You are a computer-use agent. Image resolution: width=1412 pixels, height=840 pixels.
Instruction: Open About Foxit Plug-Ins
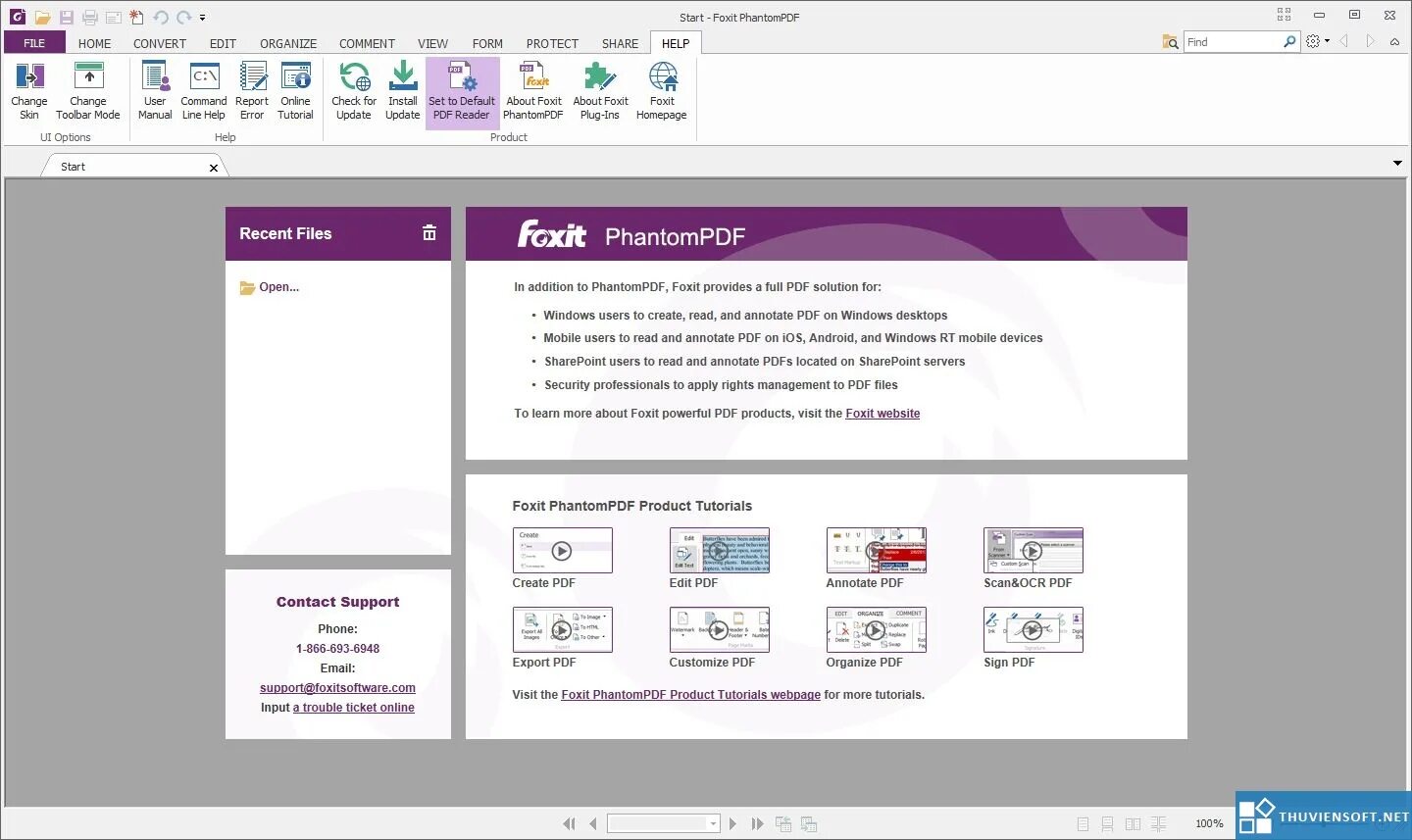[x=600, y=89]
